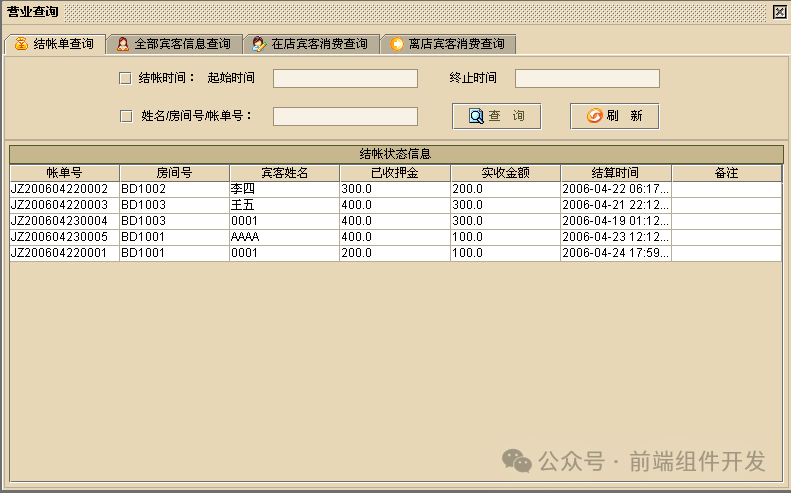Close the 营业查询 window

(780, 11)
